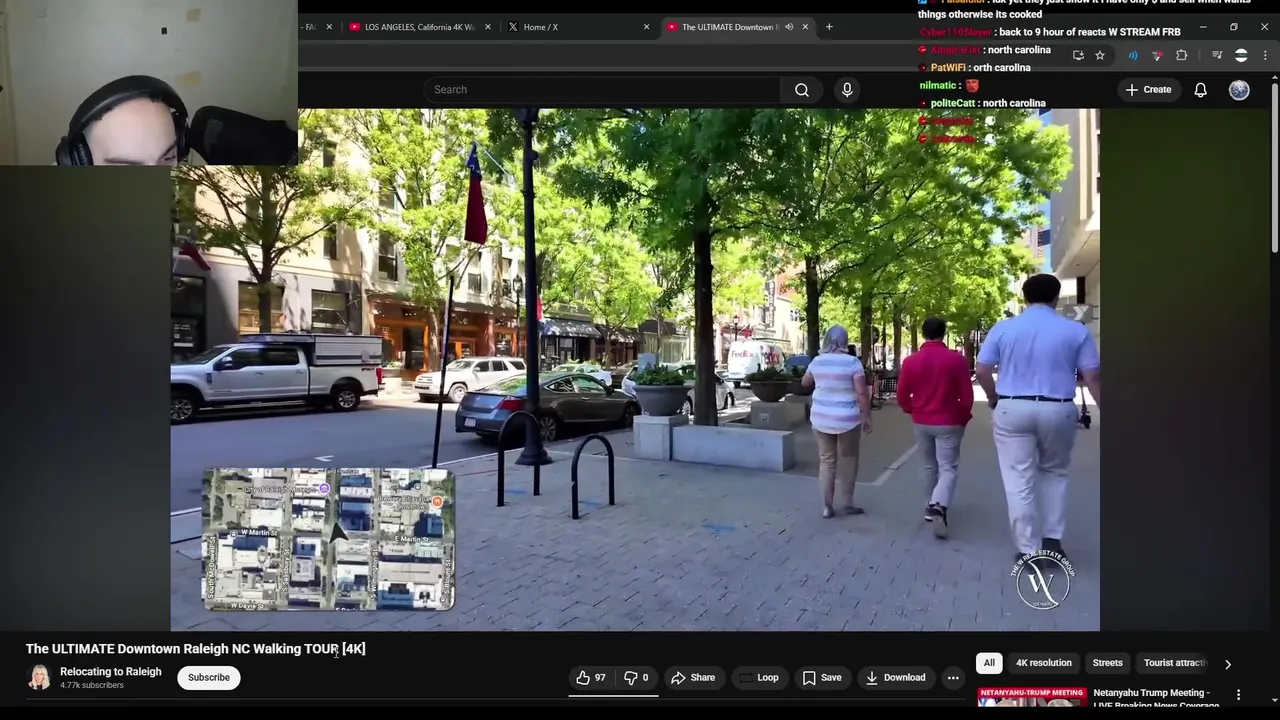This screenshot has height=720, width=1280.
Task: Bookmark this page with star icon
Action: pyautogui.click(x=1100, y=55)
